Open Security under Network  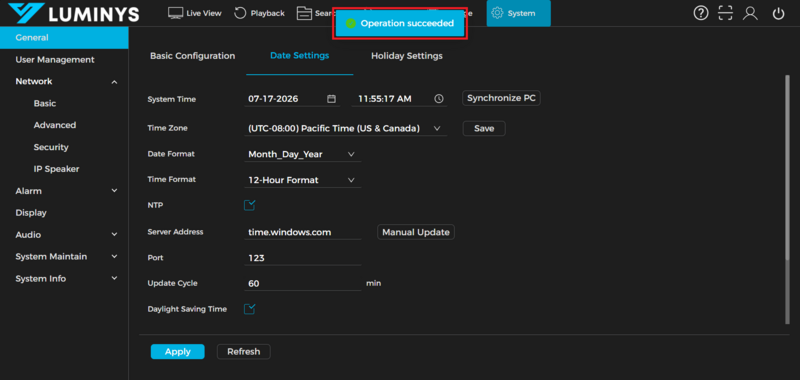(51, 147)
